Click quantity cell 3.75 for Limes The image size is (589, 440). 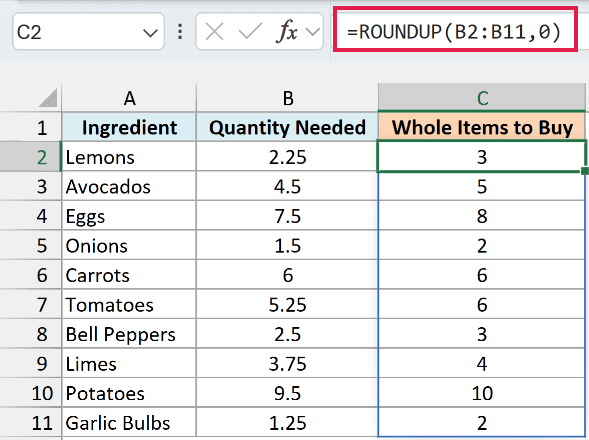point(287,363)
